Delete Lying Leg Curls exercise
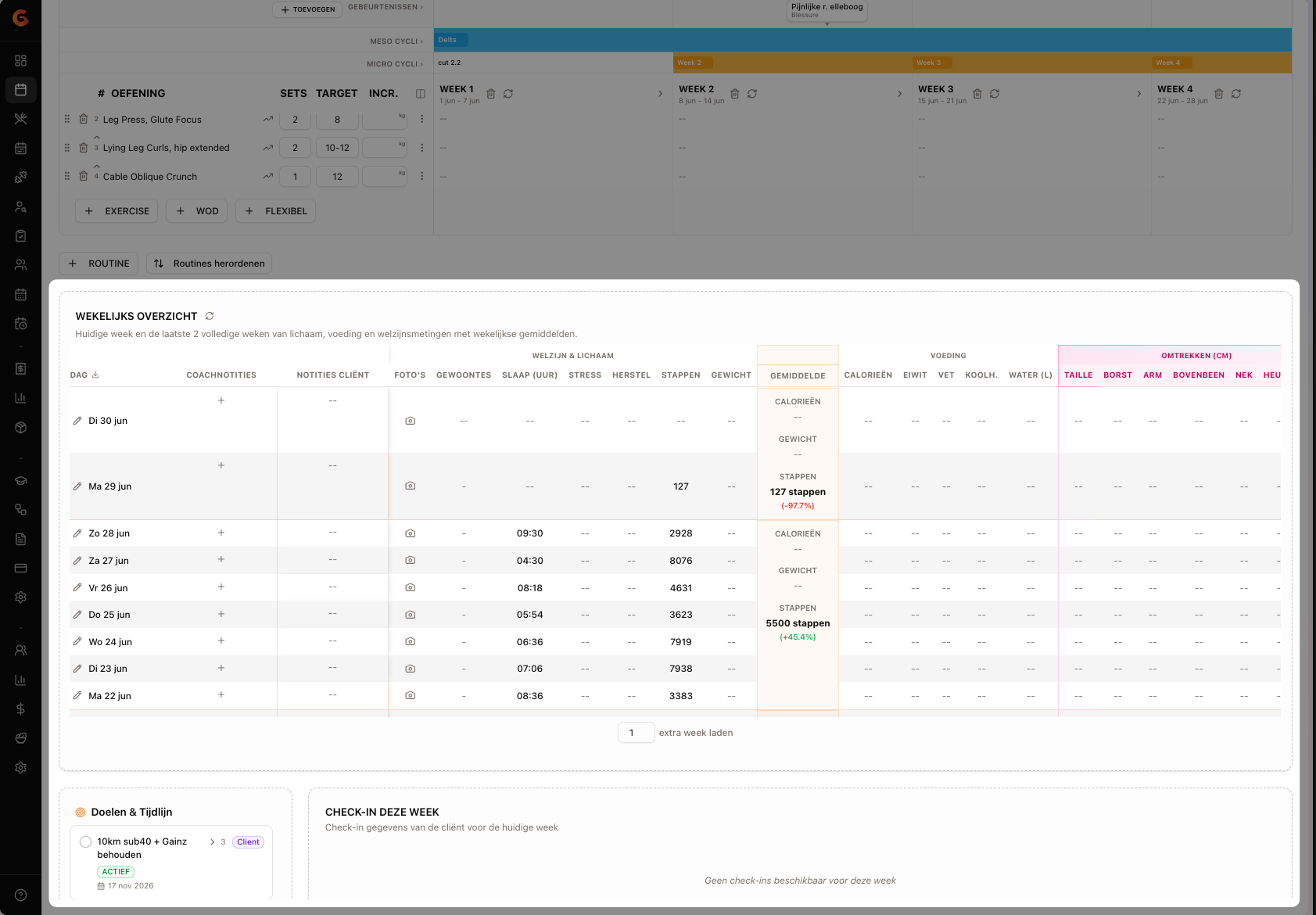 84,148
